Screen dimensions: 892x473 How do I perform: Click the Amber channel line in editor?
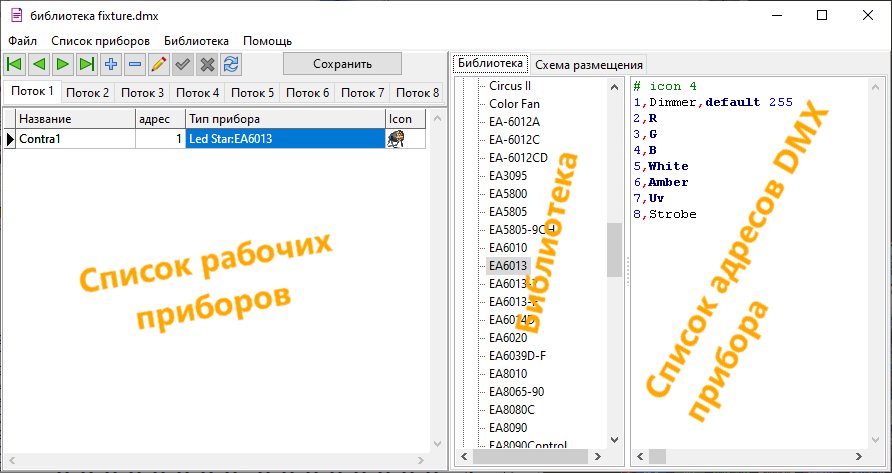click(x=661, y=182)
